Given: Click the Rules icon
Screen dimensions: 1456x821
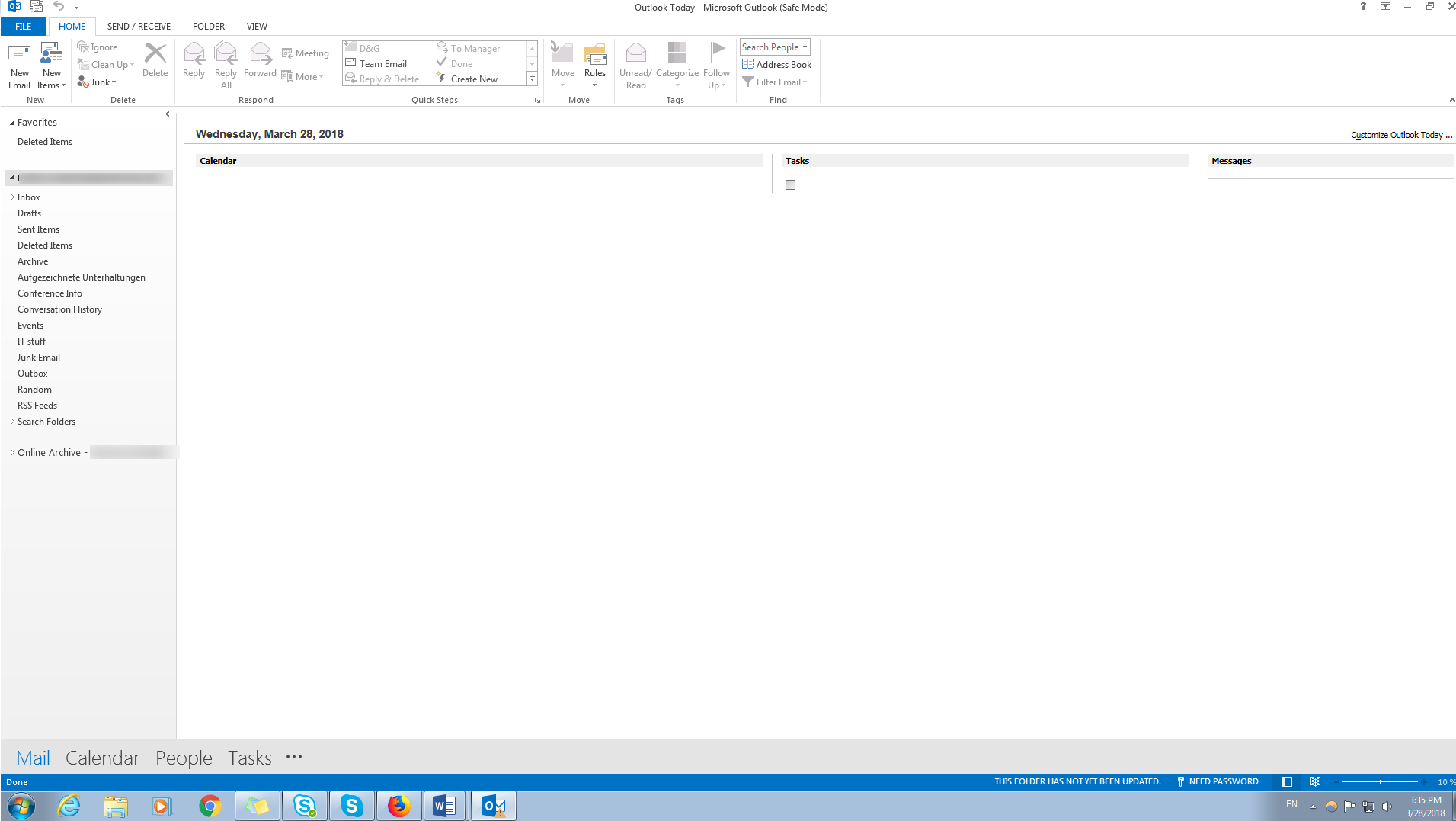Looking at the screenshot, I should click(x=595, y=66).
